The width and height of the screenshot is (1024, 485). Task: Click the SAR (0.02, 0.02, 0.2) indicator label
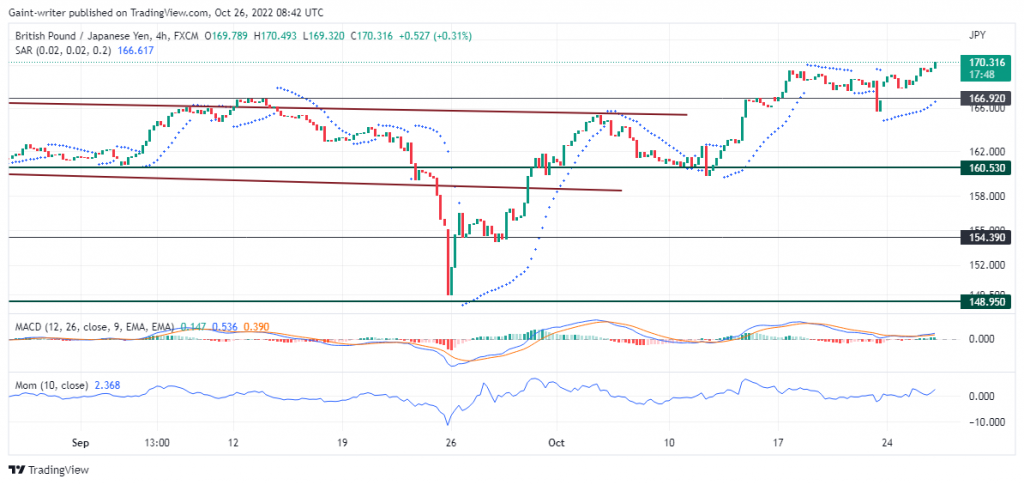click(63, 50)
